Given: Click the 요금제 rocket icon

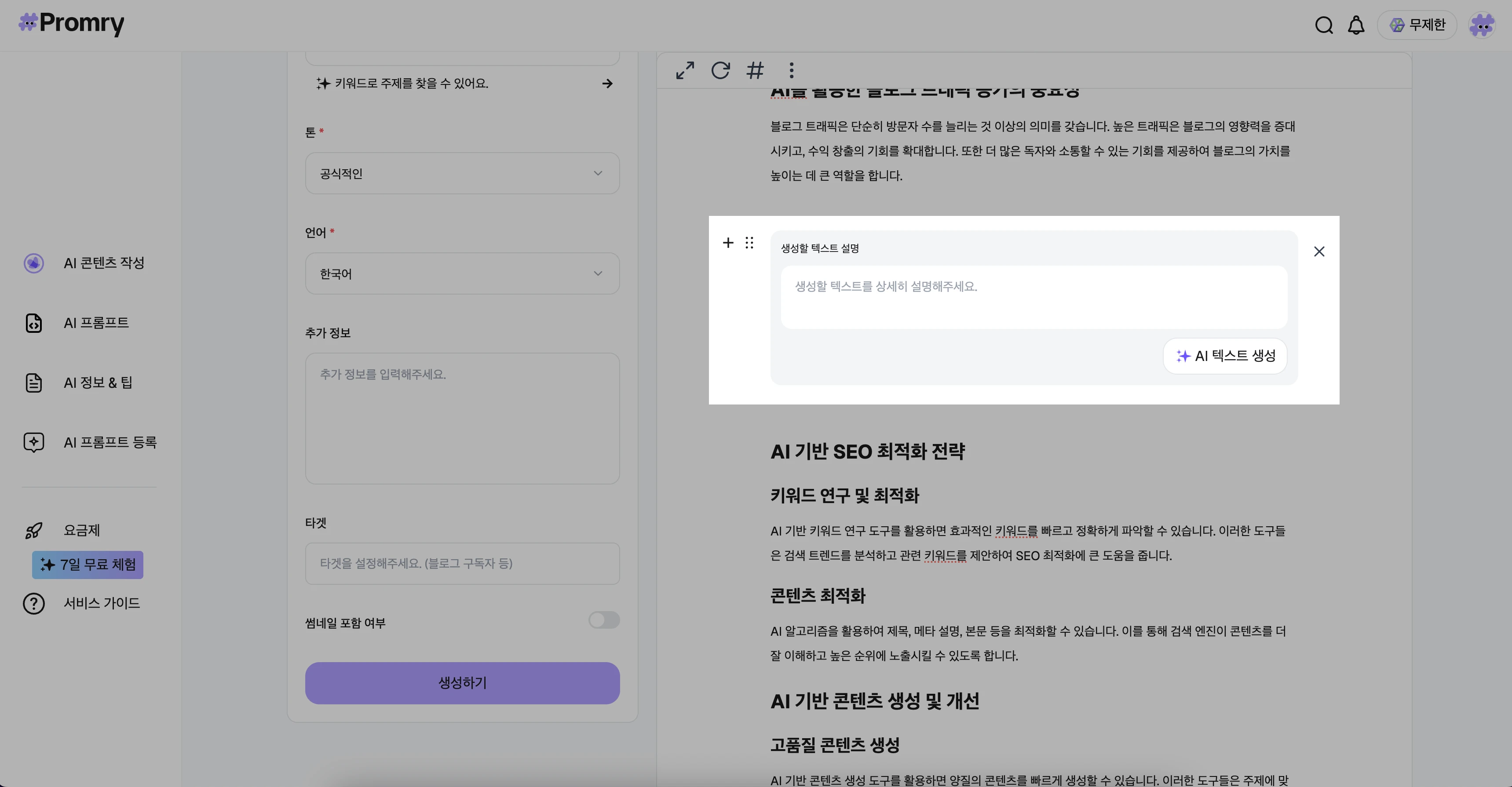Looking at the screenshot, I should pyautogui.click(x=33, y=531).
